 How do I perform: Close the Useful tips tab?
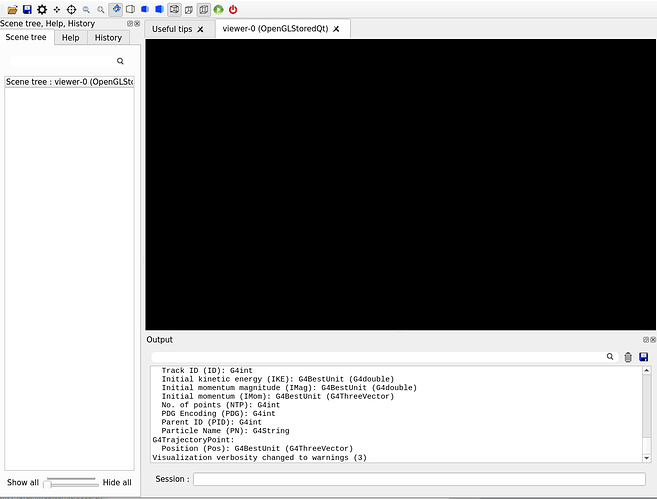click(x=200, y=29)
